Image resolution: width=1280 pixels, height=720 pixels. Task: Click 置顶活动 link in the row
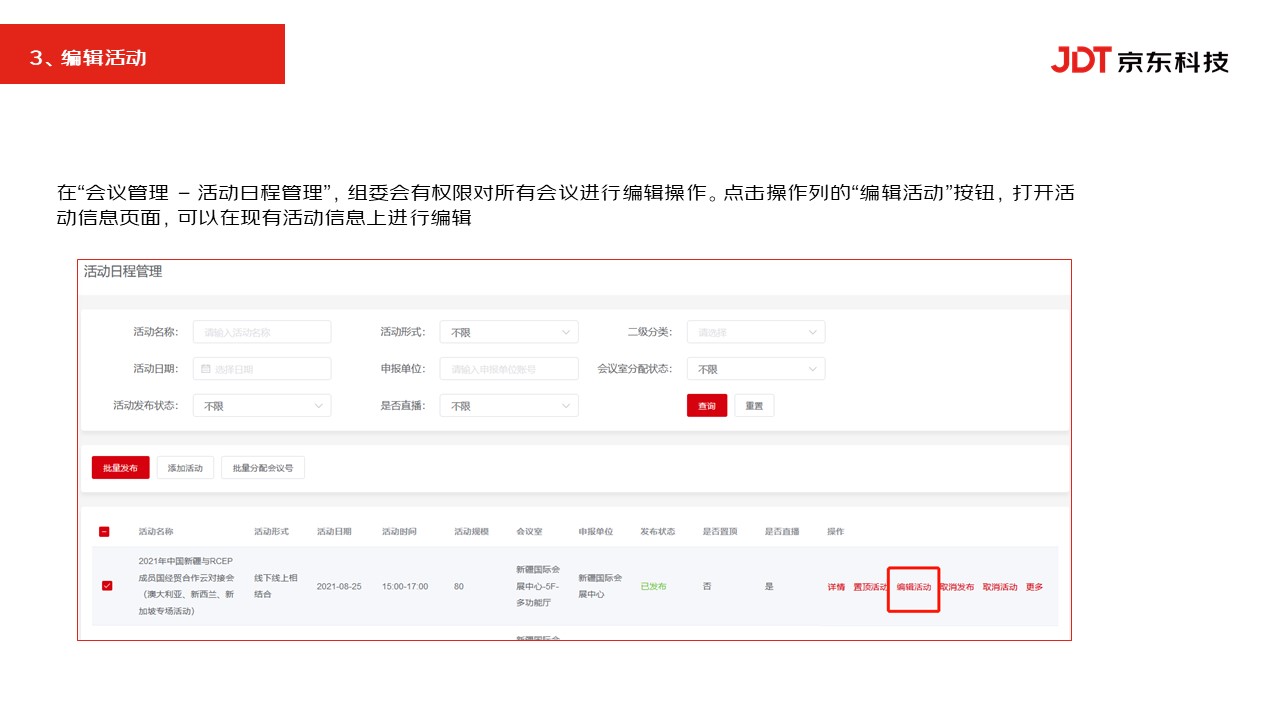click(x=870, y=587)
